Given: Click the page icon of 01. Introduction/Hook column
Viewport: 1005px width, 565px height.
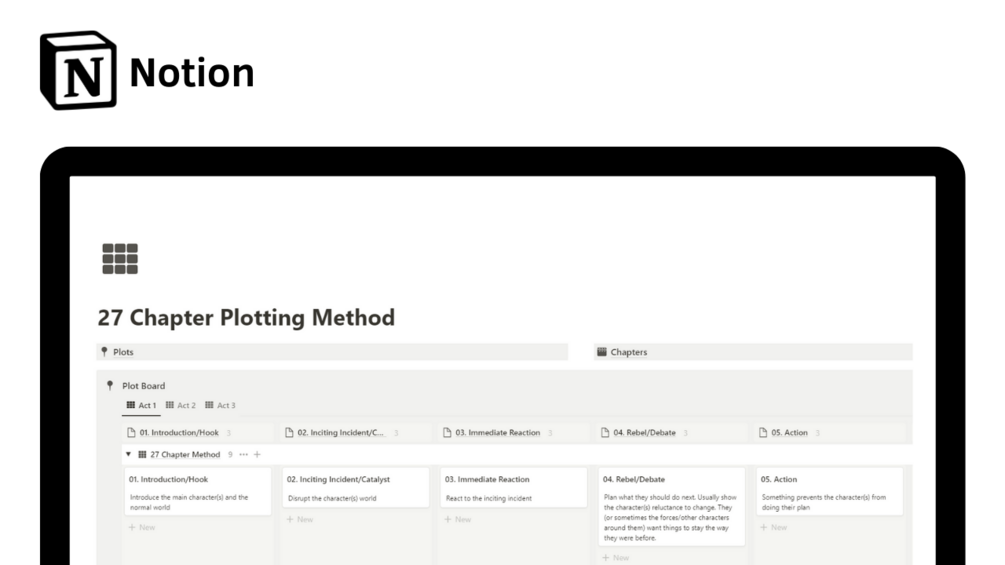Looking at the screenshot, I should (131, 433).
